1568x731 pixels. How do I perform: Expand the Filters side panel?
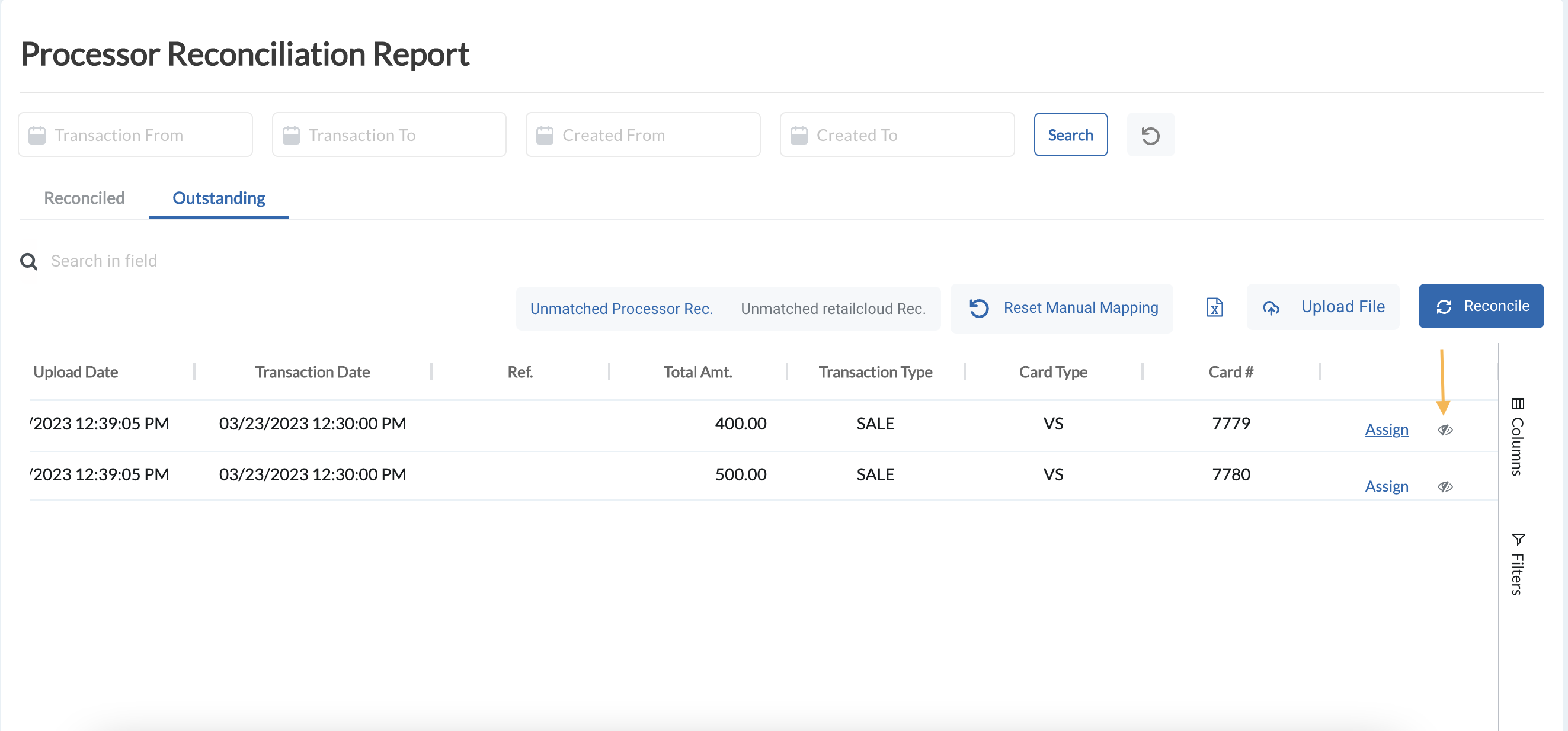[1517, 563]
